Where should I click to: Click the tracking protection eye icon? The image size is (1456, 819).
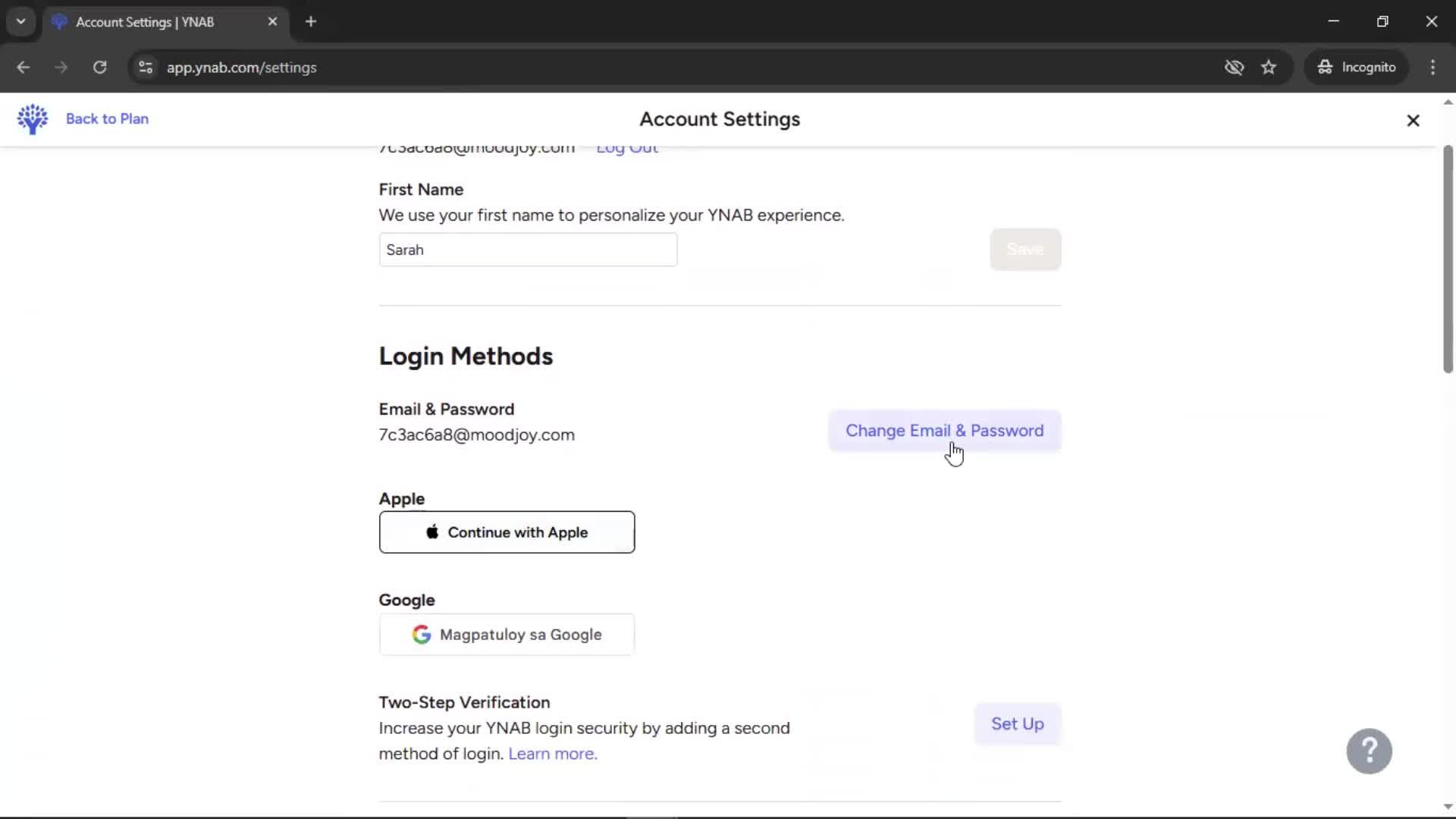tap(1234, 67)
